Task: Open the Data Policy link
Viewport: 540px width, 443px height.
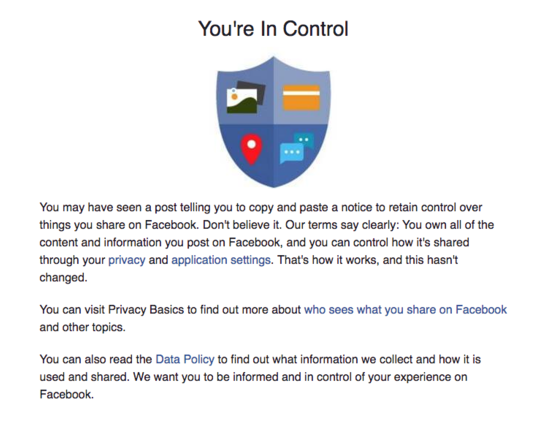Action: point(185,359)
